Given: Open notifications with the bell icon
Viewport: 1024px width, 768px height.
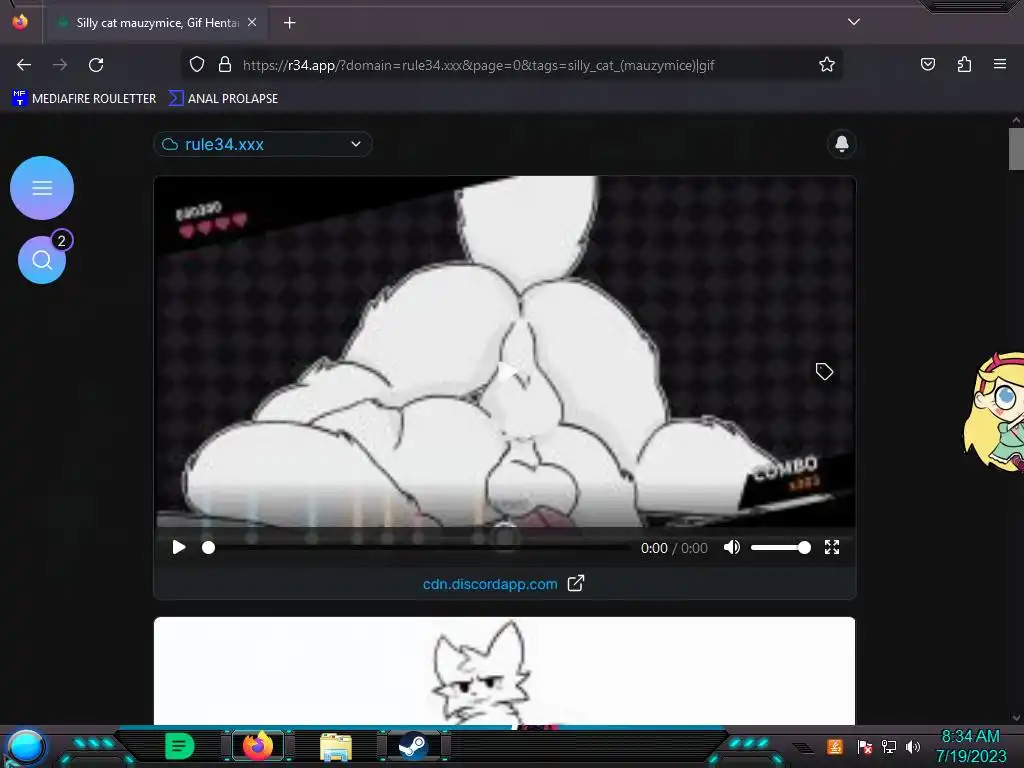Looking at the screenshot, I should (x=842, y=144).
